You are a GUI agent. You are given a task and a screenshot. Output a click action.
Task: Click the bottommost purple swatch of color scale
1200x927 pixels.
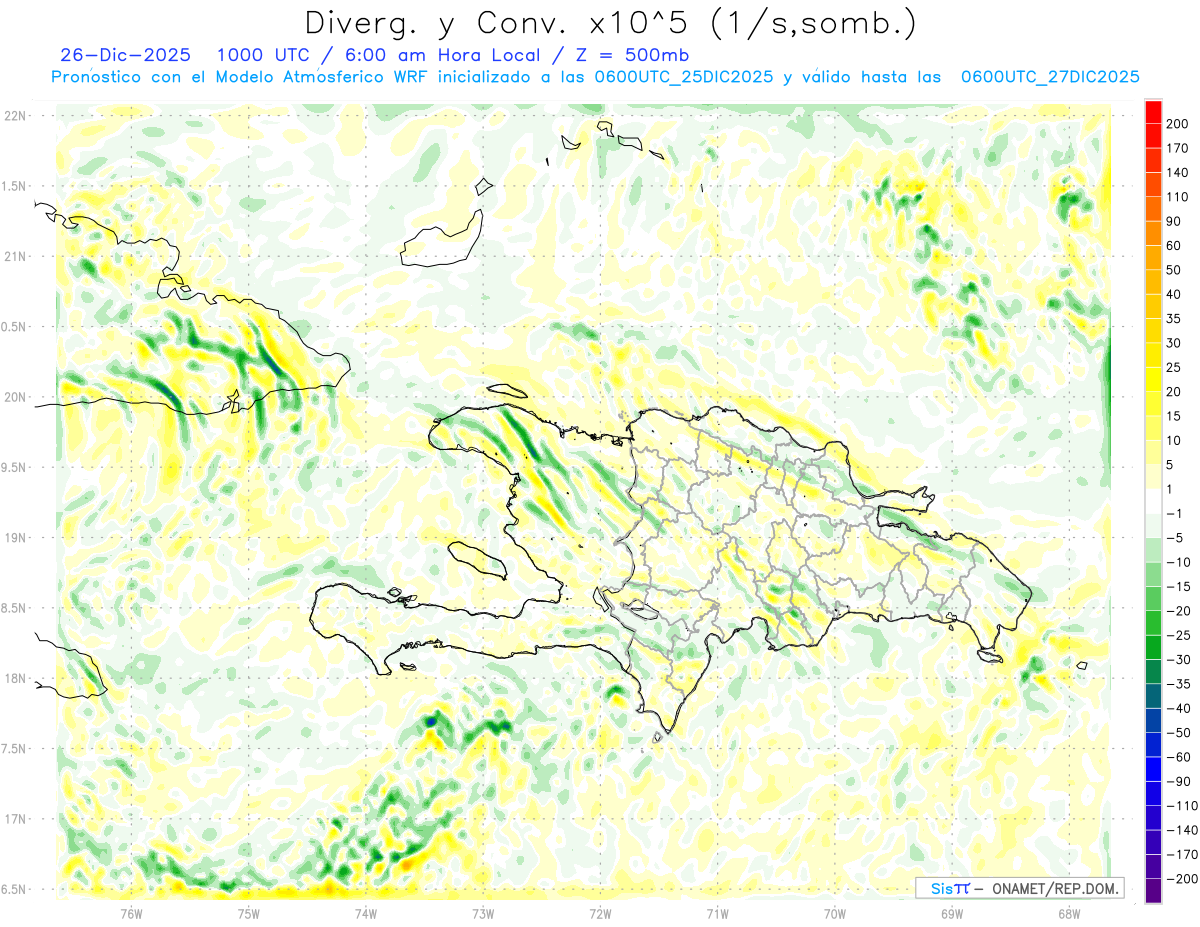point(1154,891)
